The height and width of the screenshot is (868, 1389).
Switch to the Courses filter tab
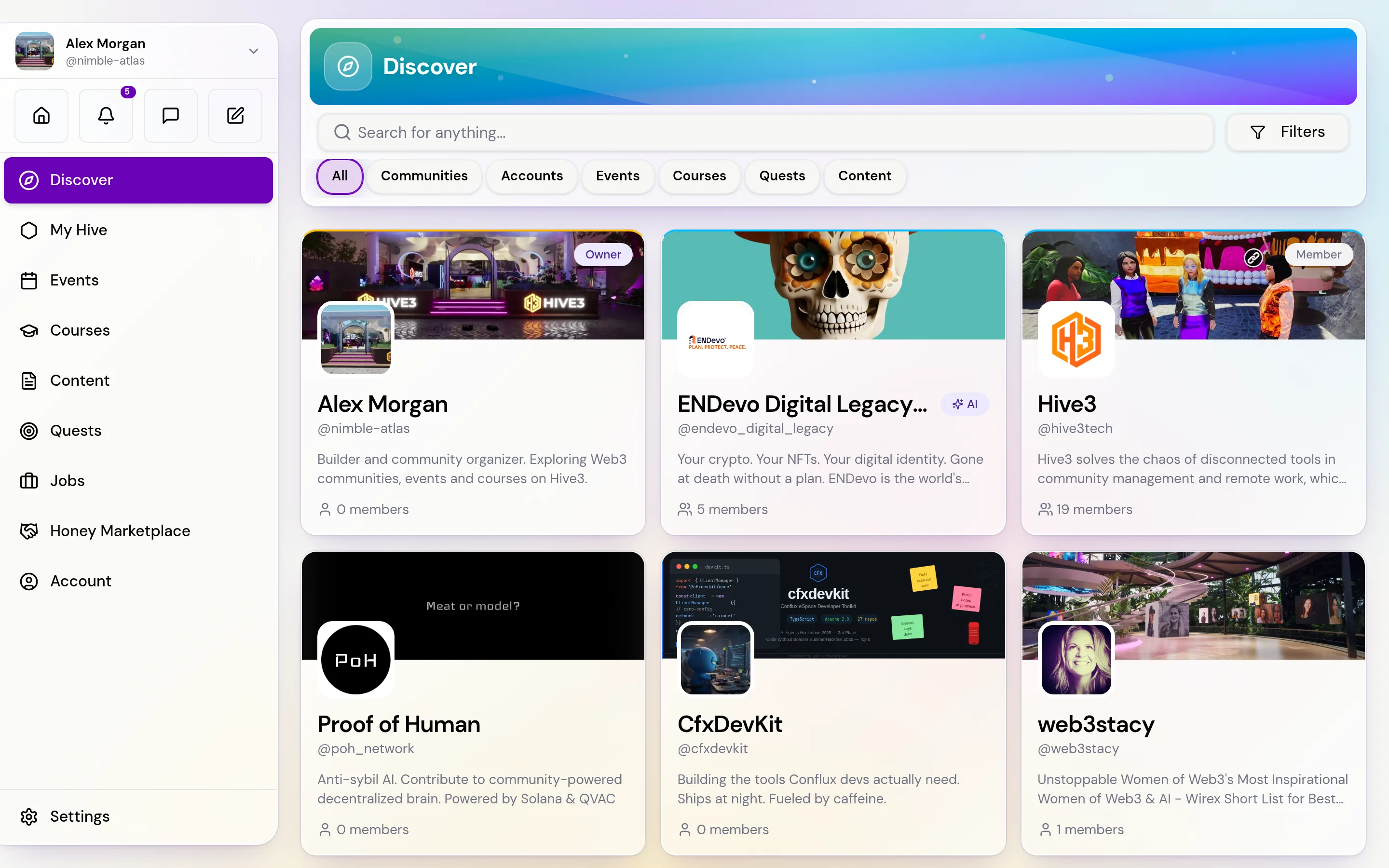[699, 176]
